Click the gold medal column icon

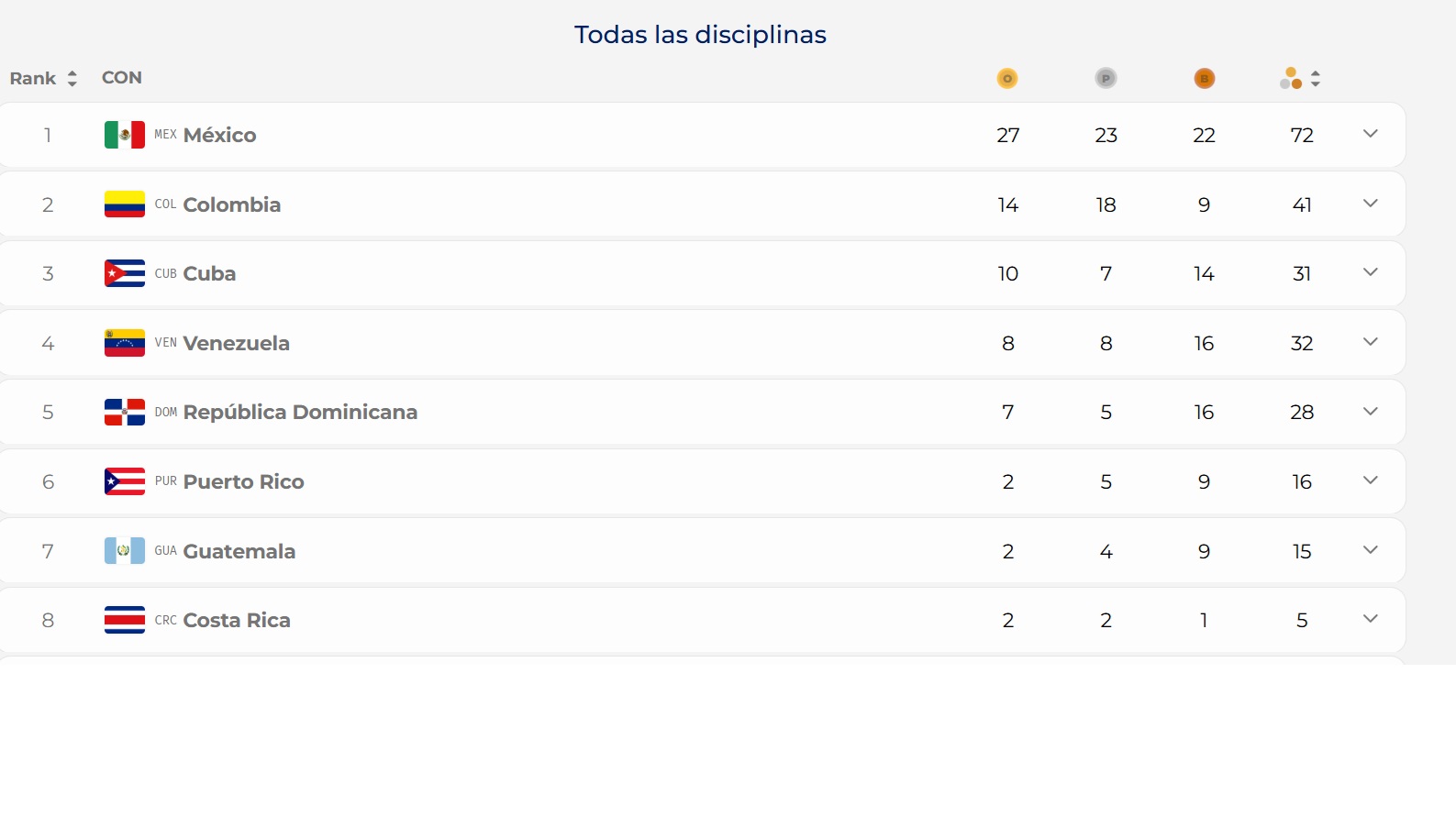1007,79
